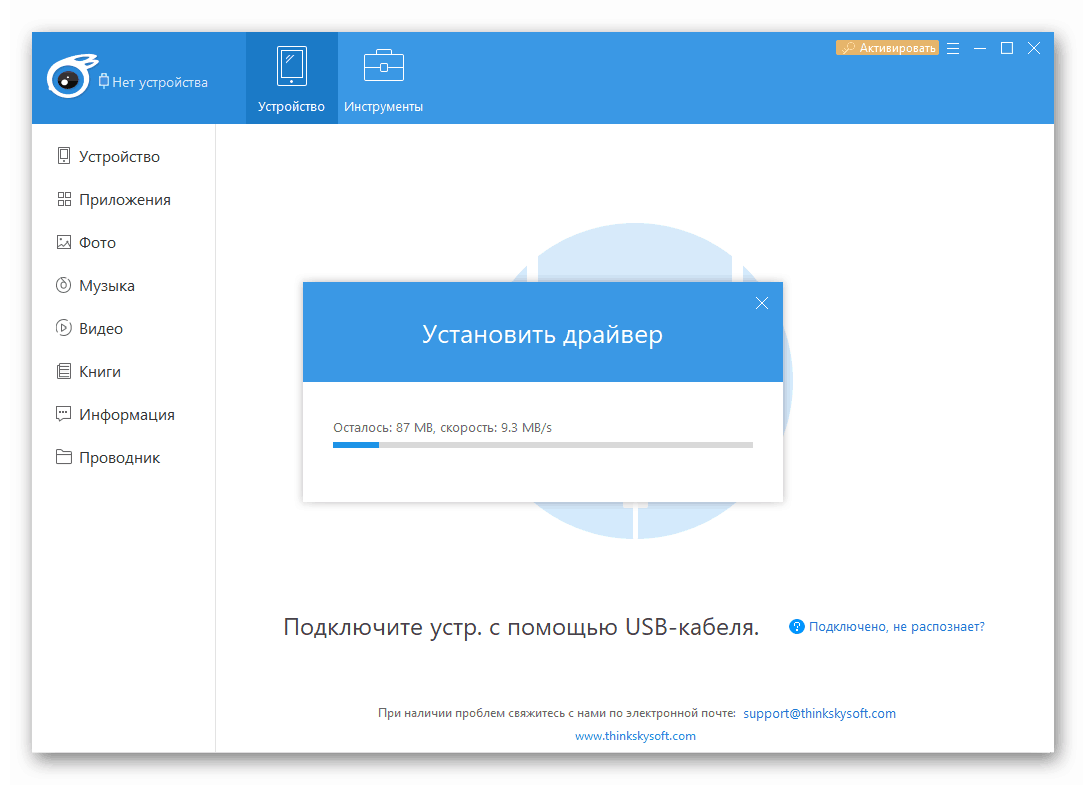The height and width of the screenshot is (785, 1086).
Task: Switch to the Инструменты tab
Action: (383, 78)
